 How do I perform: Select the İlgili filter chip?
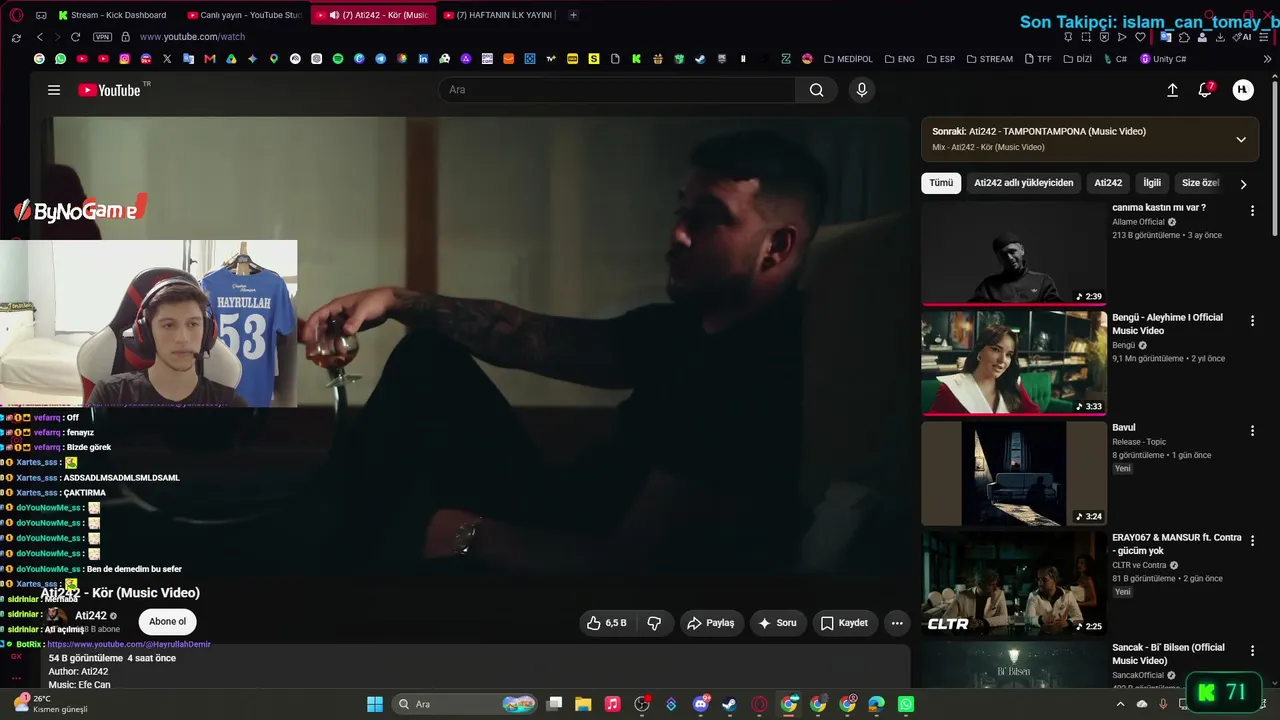click(1152, 183)
